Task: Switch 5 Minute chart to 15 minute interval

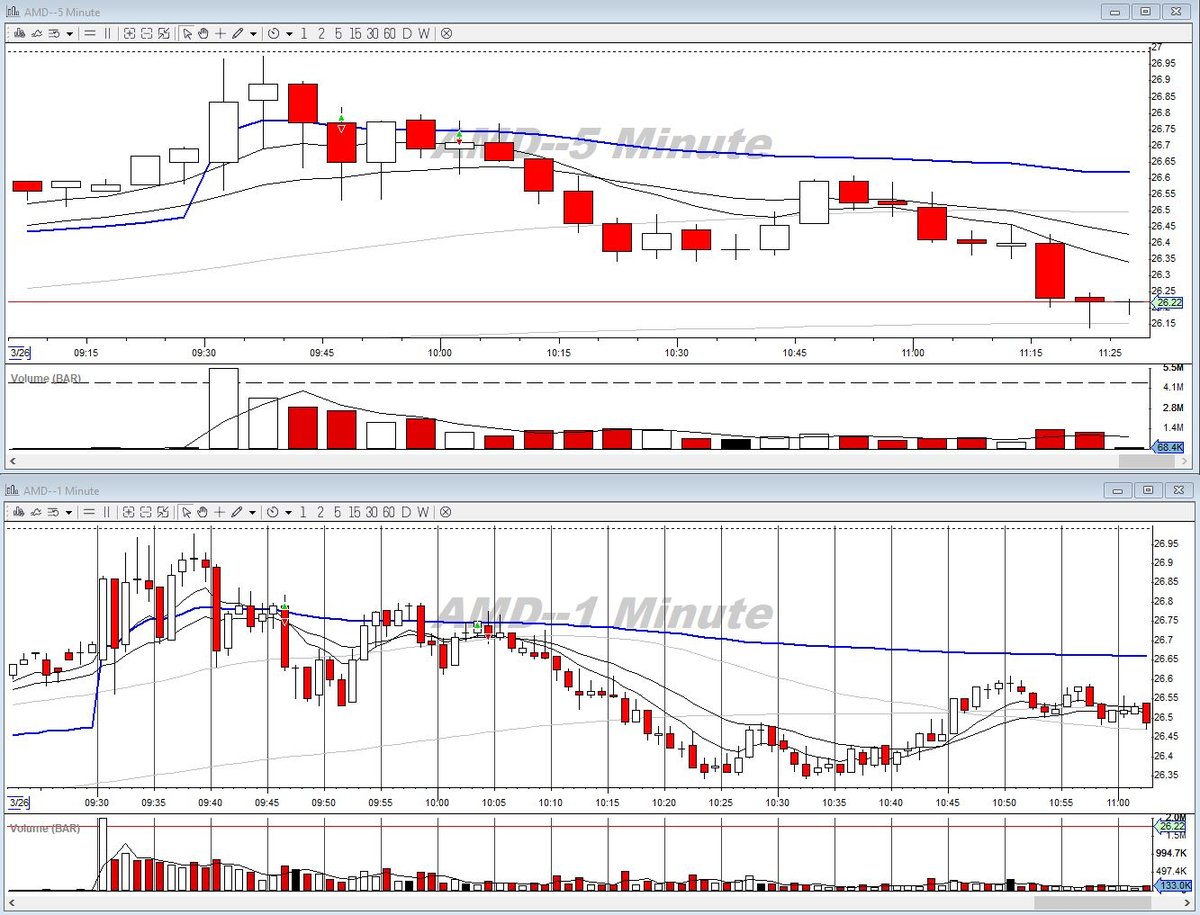Action: point(355,33)
